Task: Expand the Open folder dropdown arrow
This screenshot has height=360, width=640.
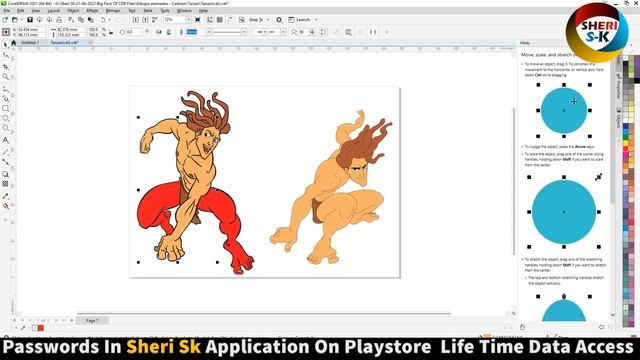Action: tap(21, 20)
